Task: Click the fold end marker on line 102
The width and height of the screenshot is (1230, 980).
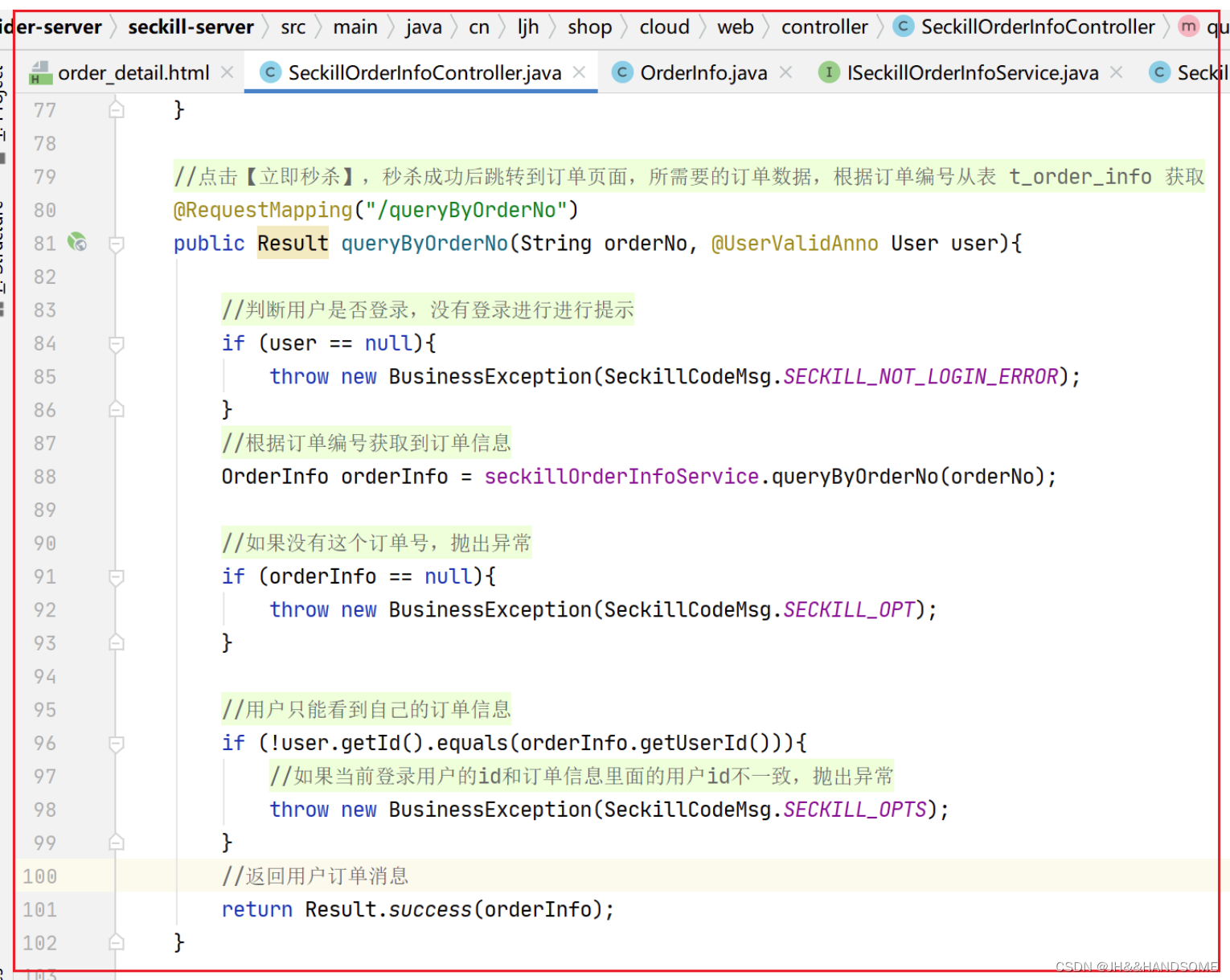Action: pos(117,942)
